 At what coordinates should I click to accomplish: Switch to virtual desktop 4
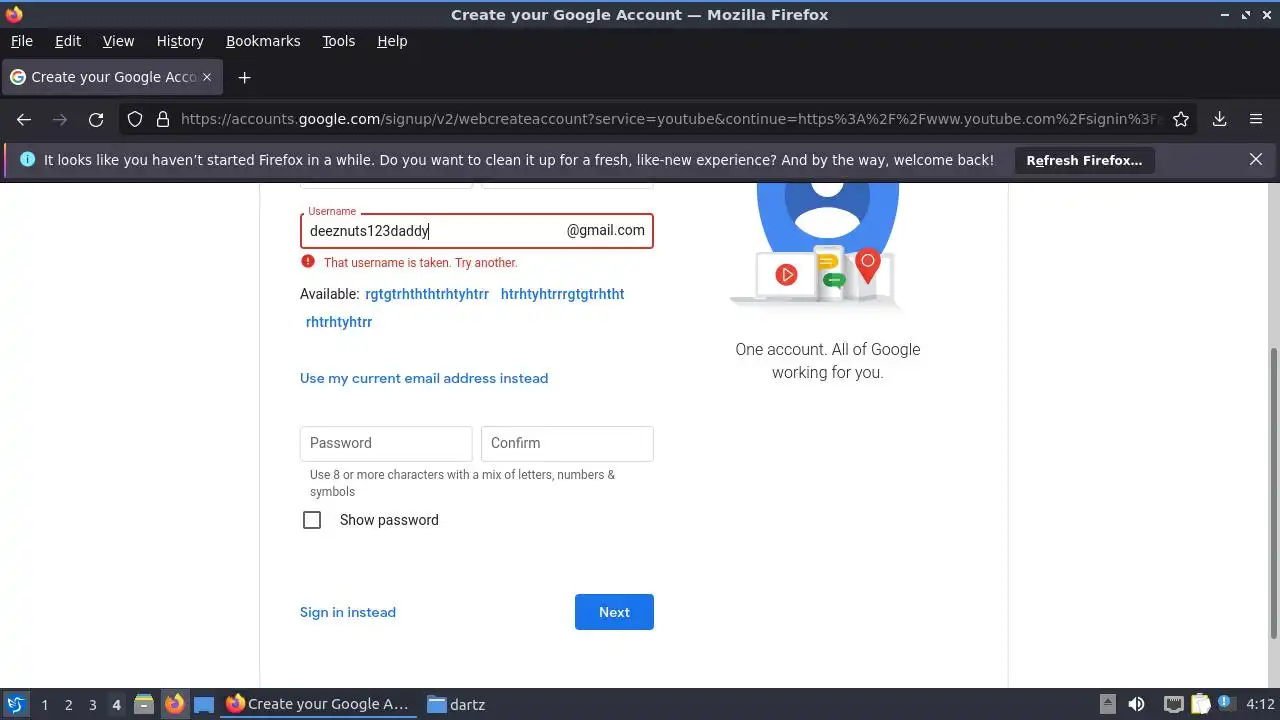(x=116, y=704)
